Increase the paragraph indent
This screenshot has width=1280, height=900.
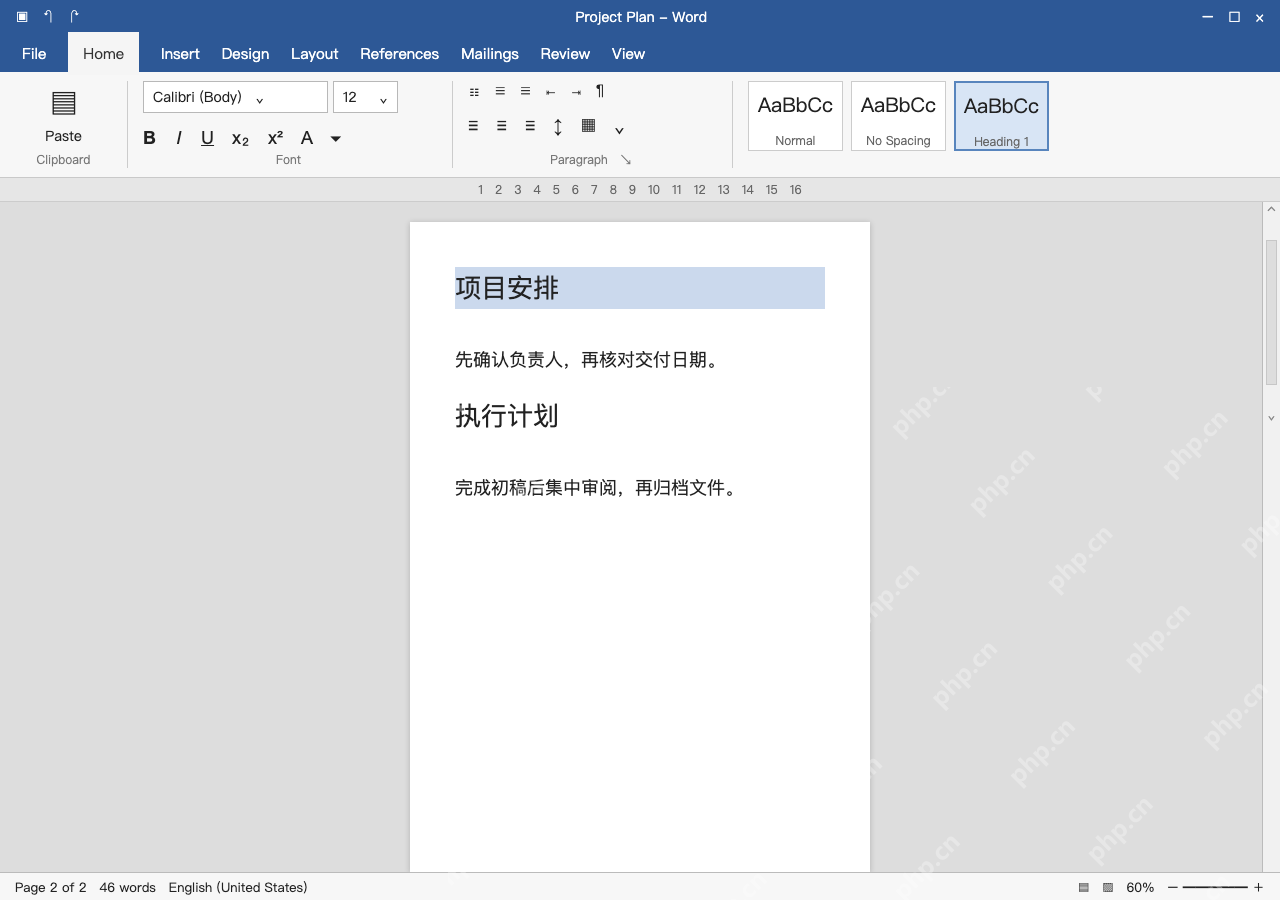576,92
